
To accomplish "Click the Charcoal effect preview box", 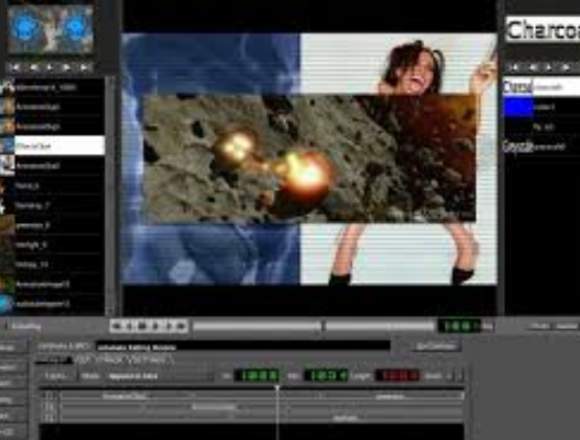I will click(x=542, y=30).
